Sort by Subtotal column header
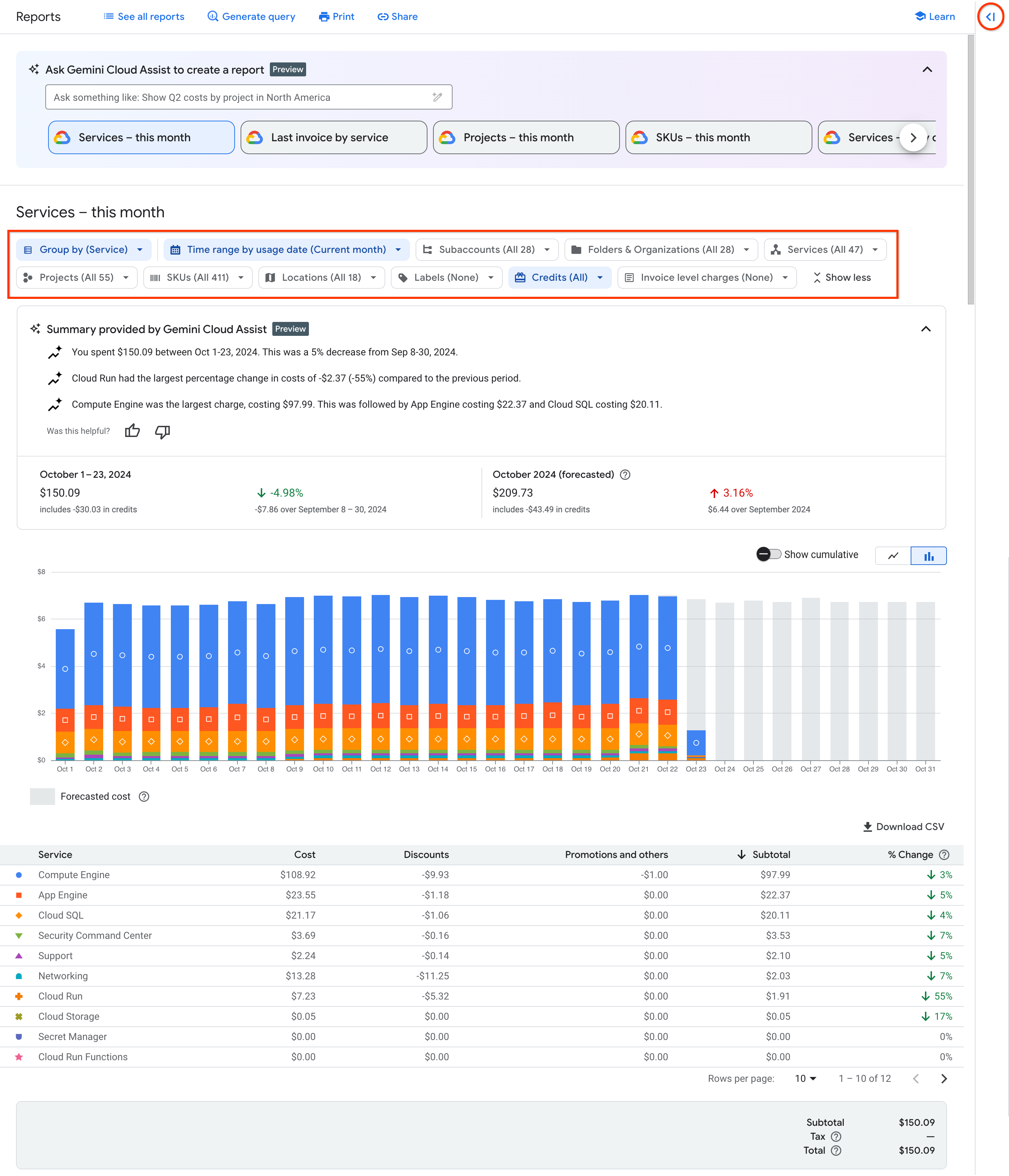The height and width of the screenshot is (1176, 1009). (x=763, y=854)
